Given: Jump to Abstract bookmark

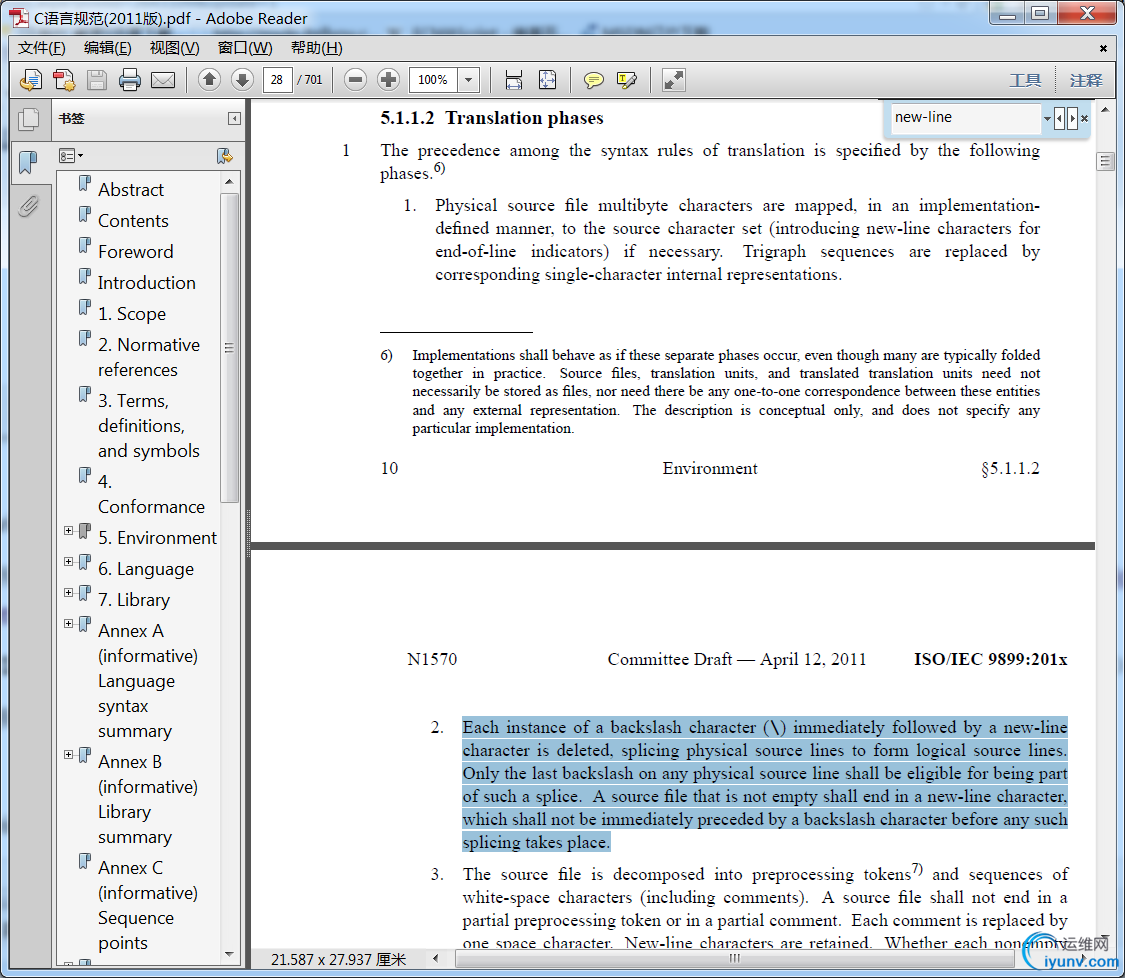Looking at the screenshot, I should [x=131, y=190].
